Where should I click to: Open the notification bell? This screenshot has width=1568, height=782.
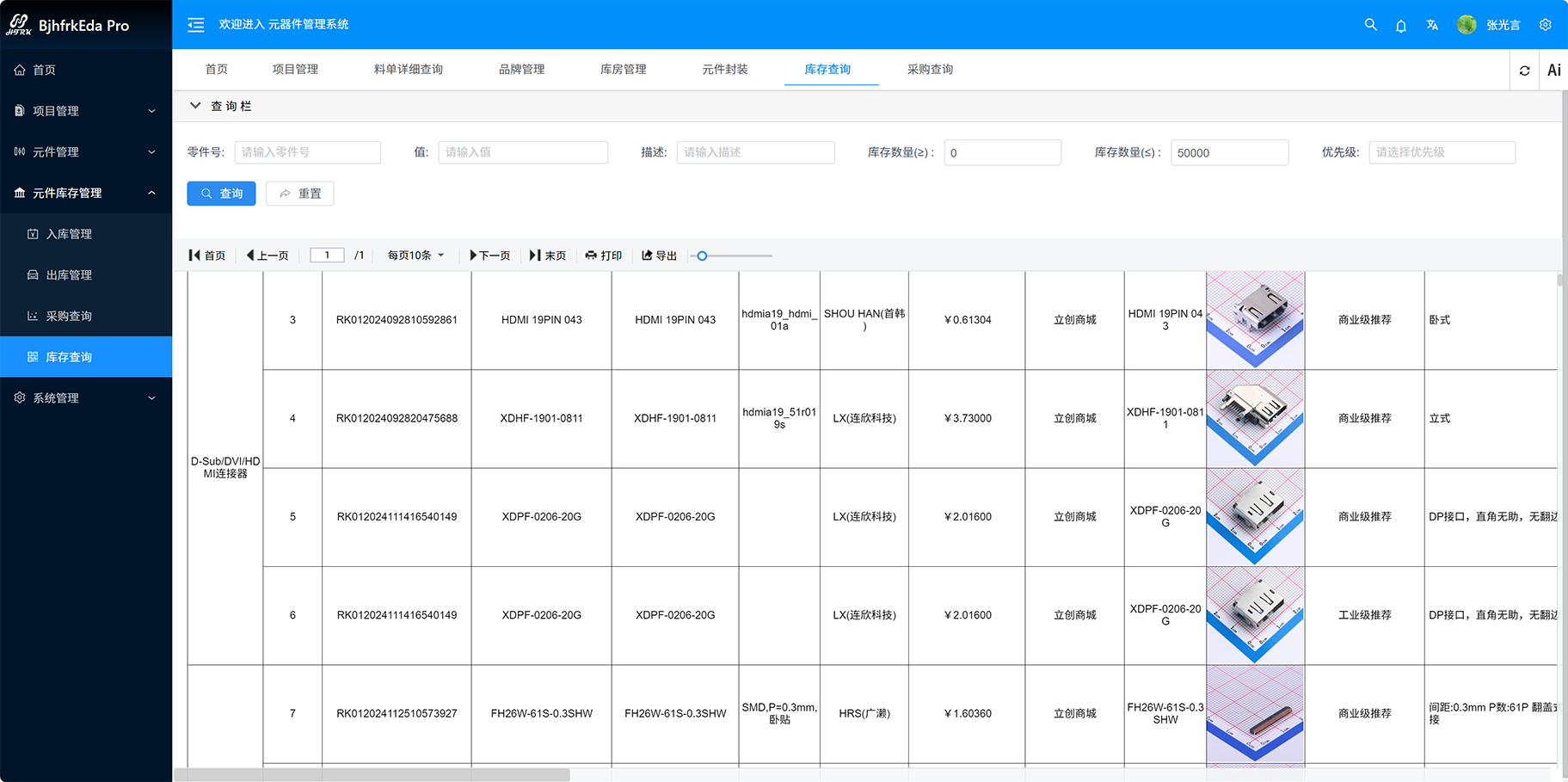coord(1401,26)
